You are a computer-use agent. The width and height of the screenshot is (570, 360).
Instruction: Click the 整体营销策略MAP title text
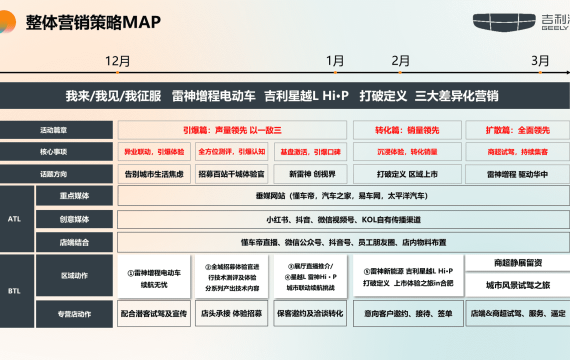coord(93,22)
